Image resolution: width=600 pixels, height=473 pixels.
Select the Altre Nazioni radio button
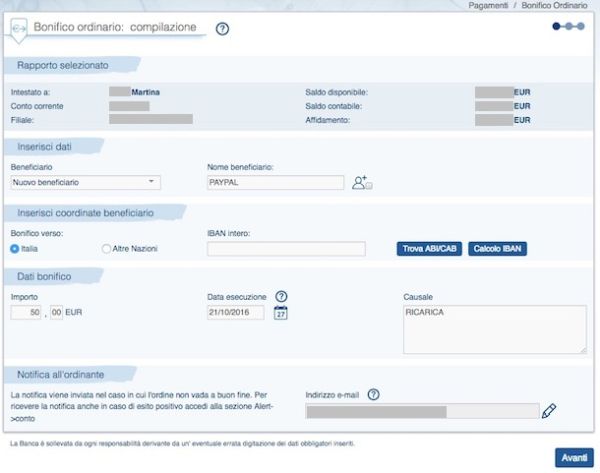tap(106, 248)
